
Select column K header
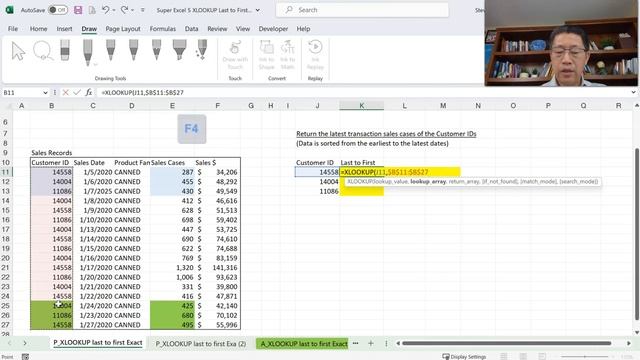[362, 106]
